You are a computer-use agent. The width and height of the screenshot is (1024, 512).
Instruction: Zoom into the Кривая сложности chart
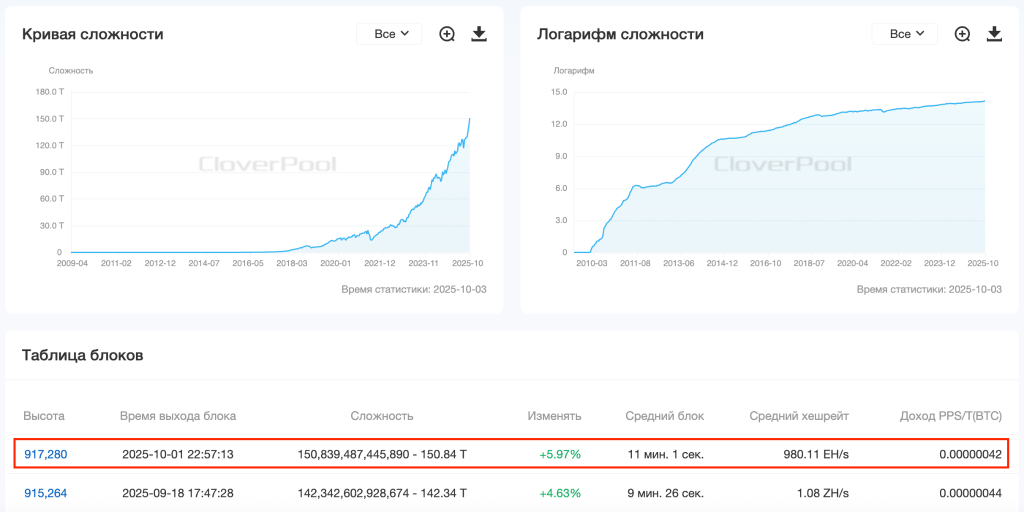(x=447, y=34)
